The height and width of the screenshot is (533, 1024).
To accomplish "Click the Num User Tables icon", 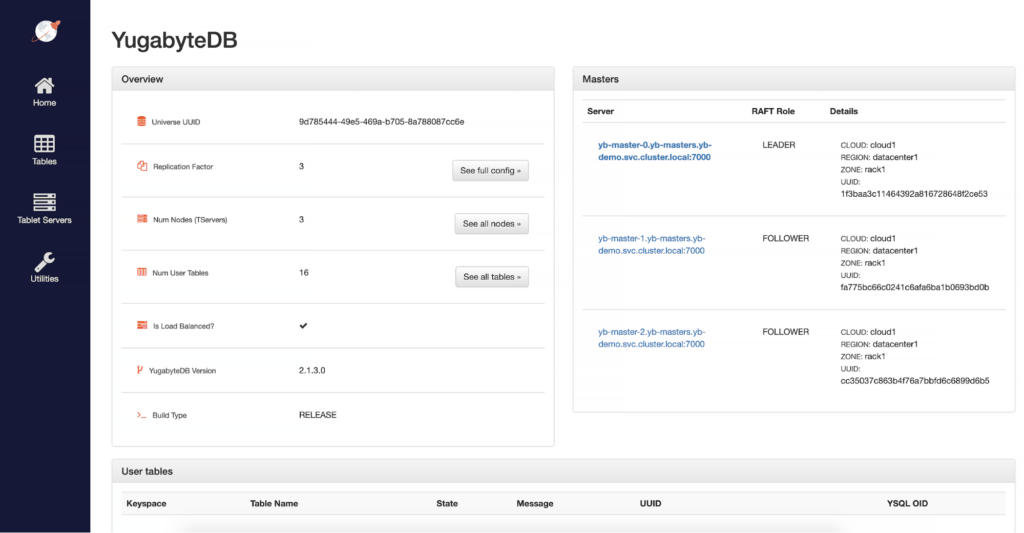I will pyautogui.click(x=141, y=272).
